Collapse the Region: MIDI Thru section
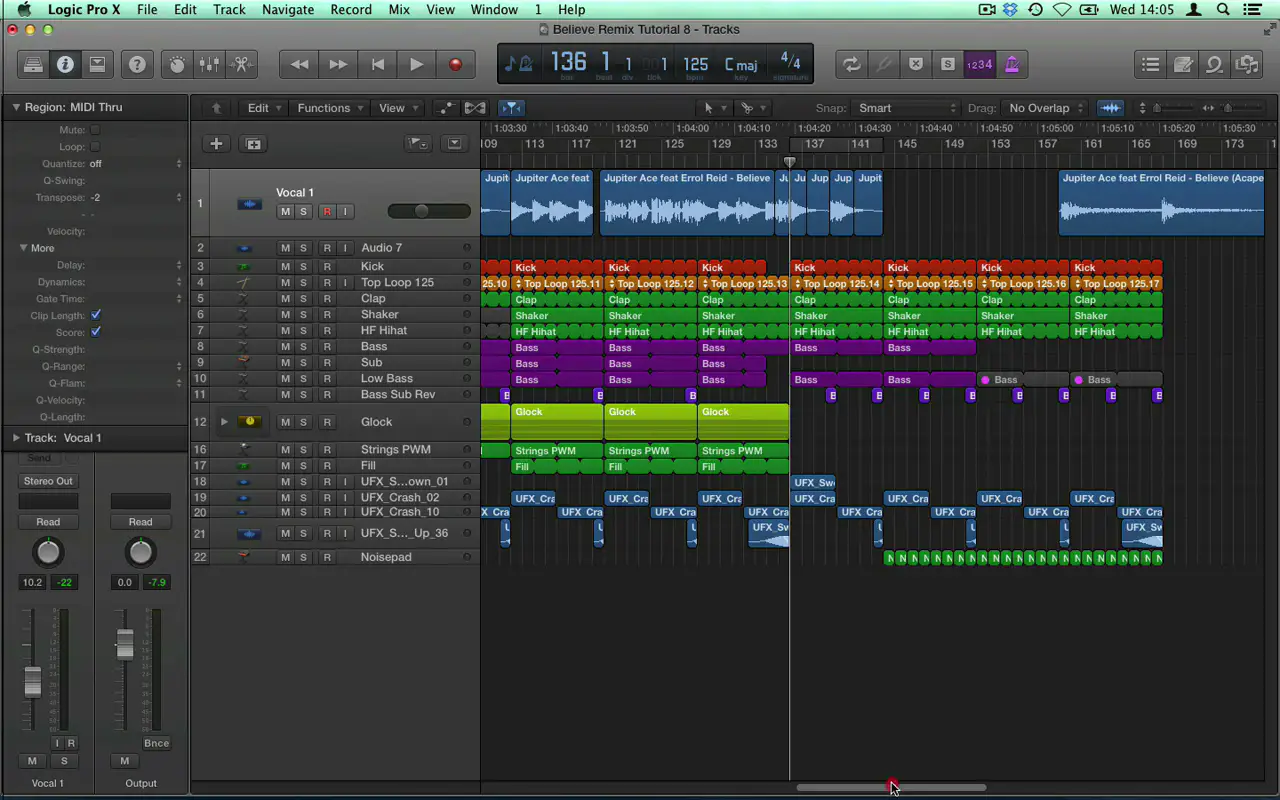Screen dimensions: 1280x800 (16, 107)
